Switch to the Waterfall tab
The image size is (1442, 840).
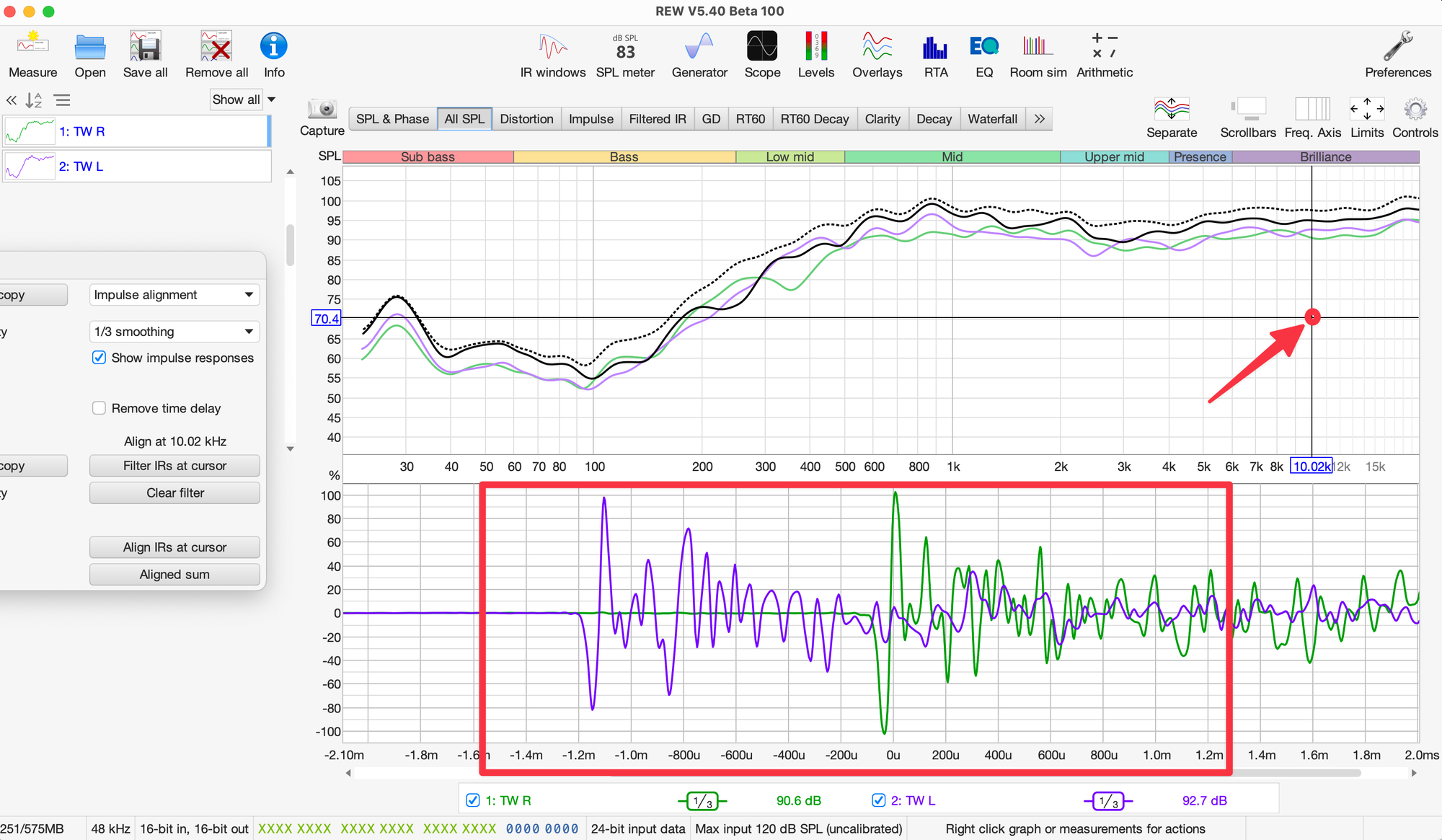(992, 119)
